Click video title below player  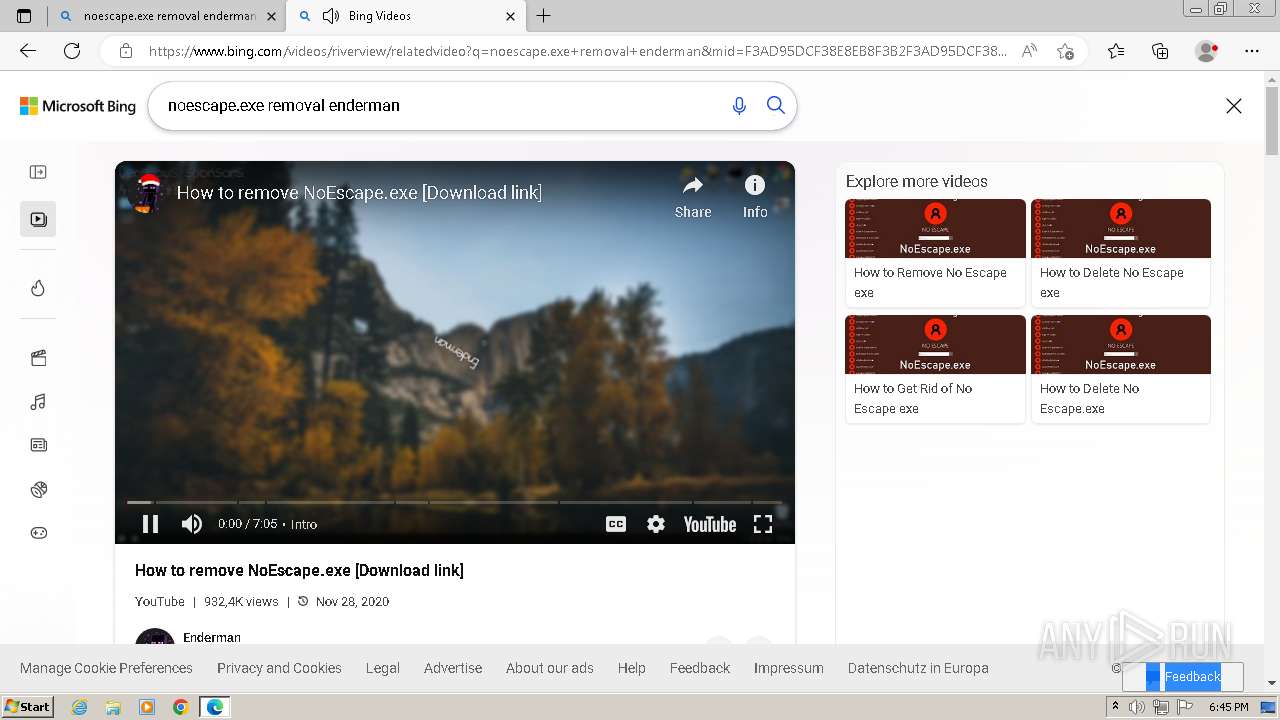point(299,570)
